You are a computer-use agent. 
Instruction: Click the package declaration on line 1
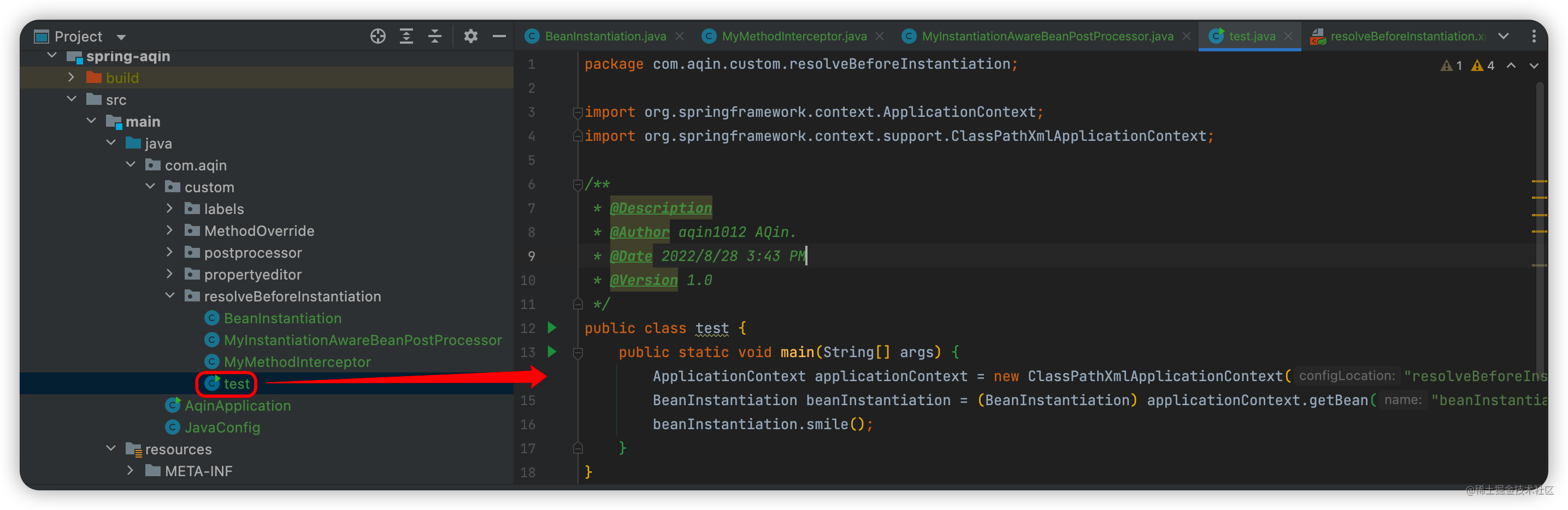pyautogui.click(x=801, y=64)
